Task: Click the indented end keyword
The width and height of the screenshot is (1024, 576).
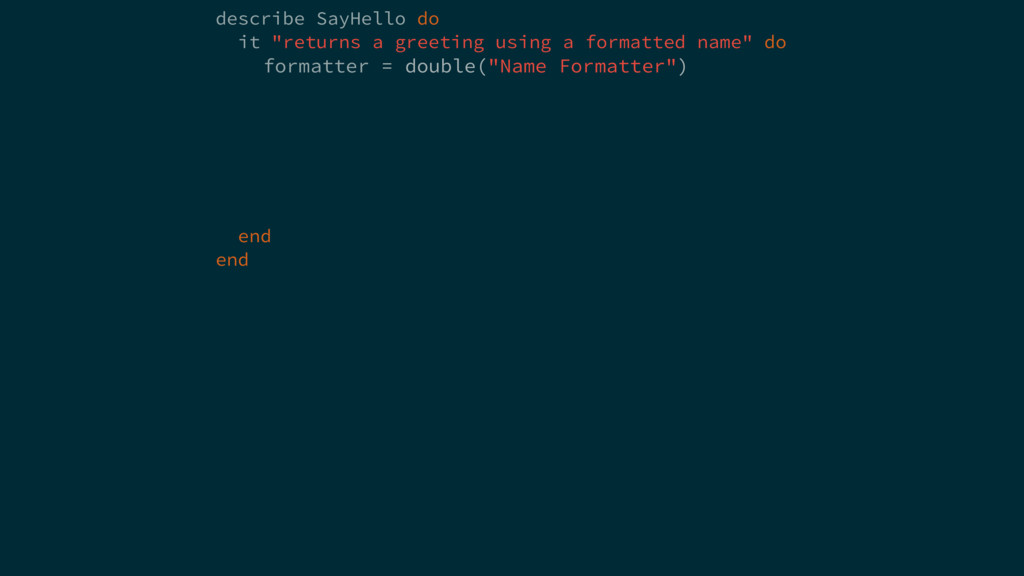Action: (254, 236)
